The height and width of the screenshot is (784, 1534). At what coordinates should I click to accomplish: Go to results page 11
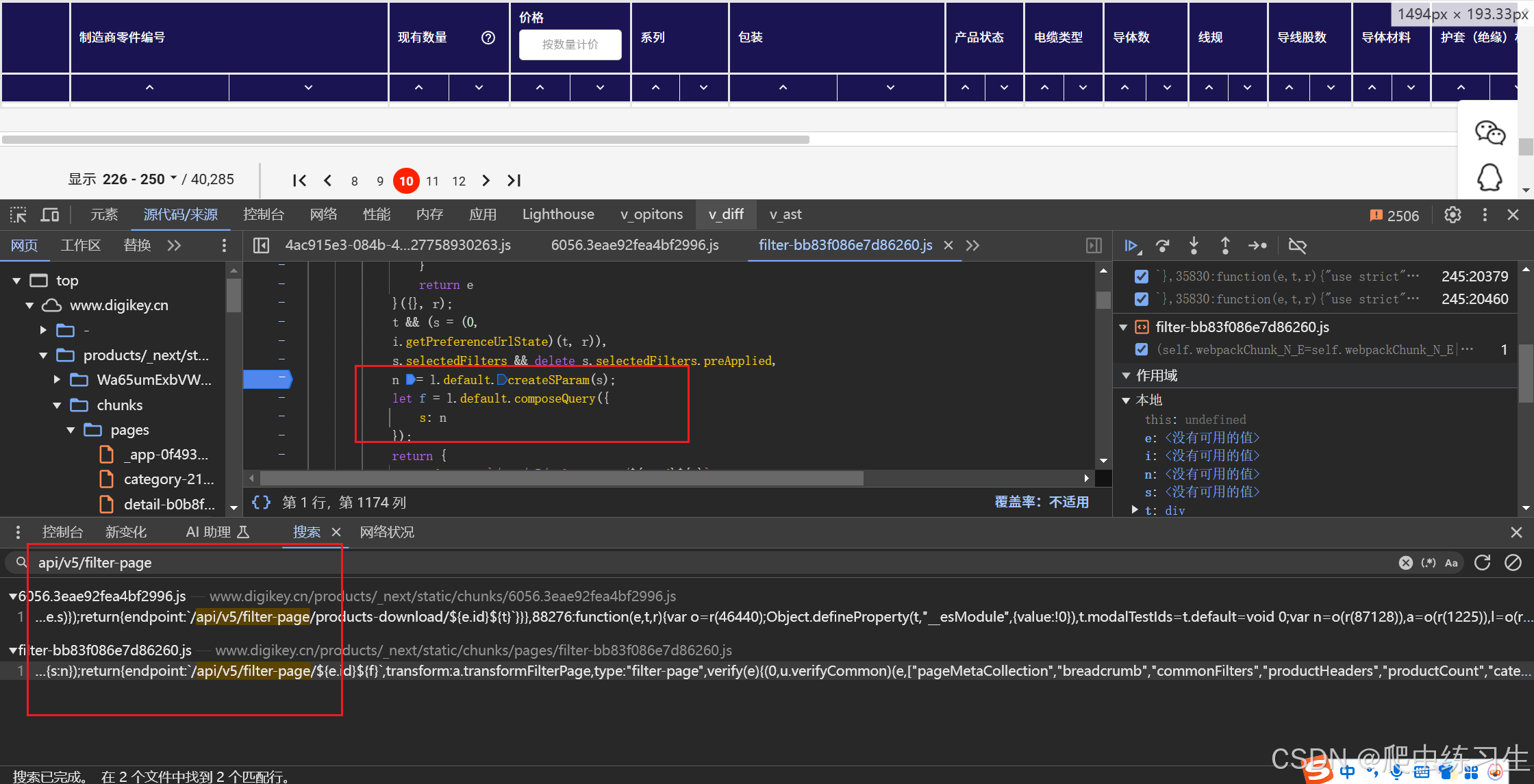click(x=432, y=181)
